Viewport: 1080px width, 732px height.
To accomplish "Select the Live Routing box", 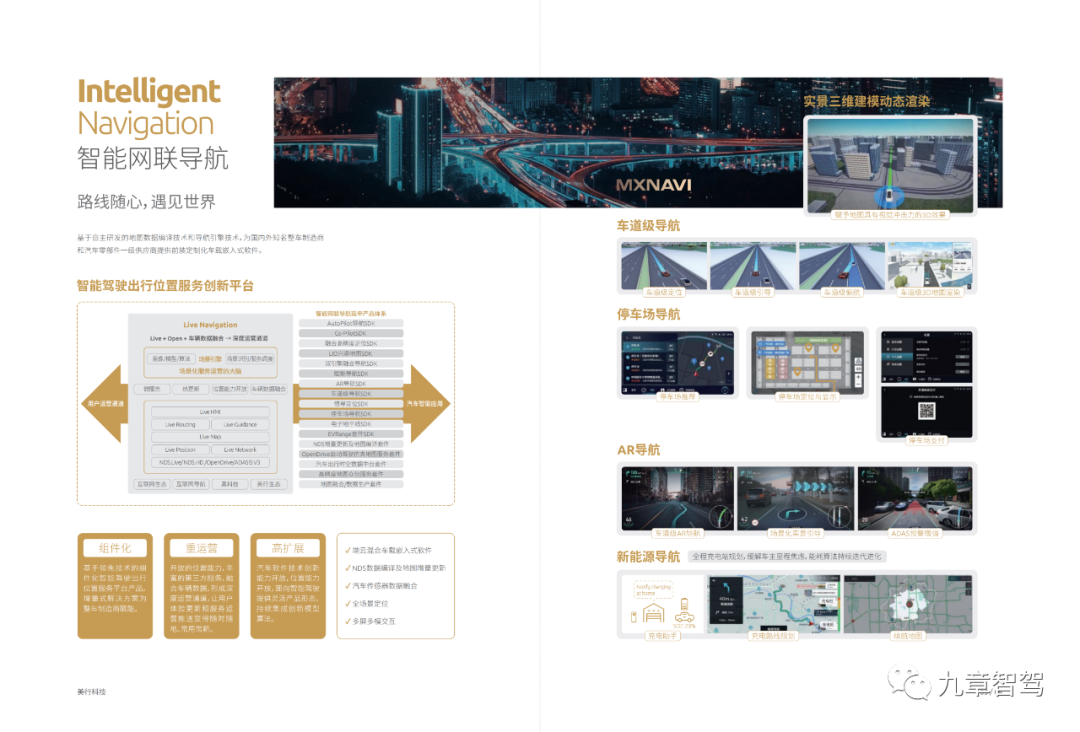I will click(x=180, y=424).
